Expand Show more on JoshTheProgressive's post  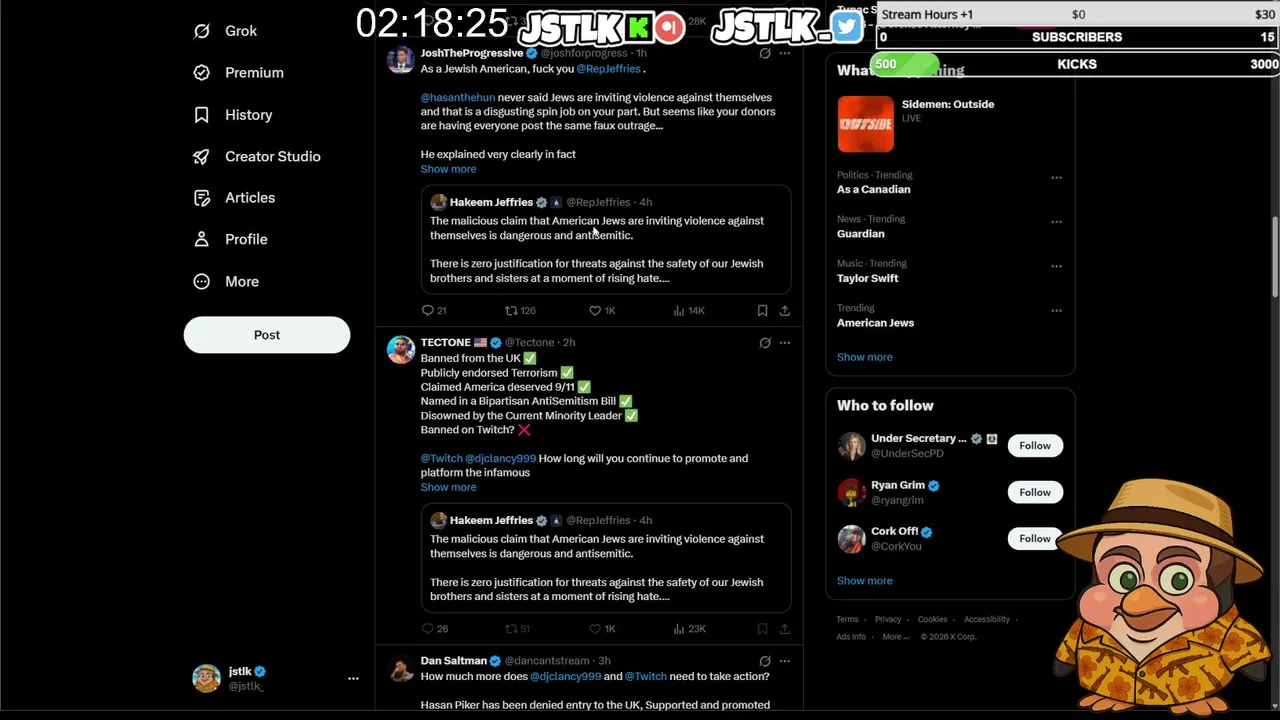[448, 169]
